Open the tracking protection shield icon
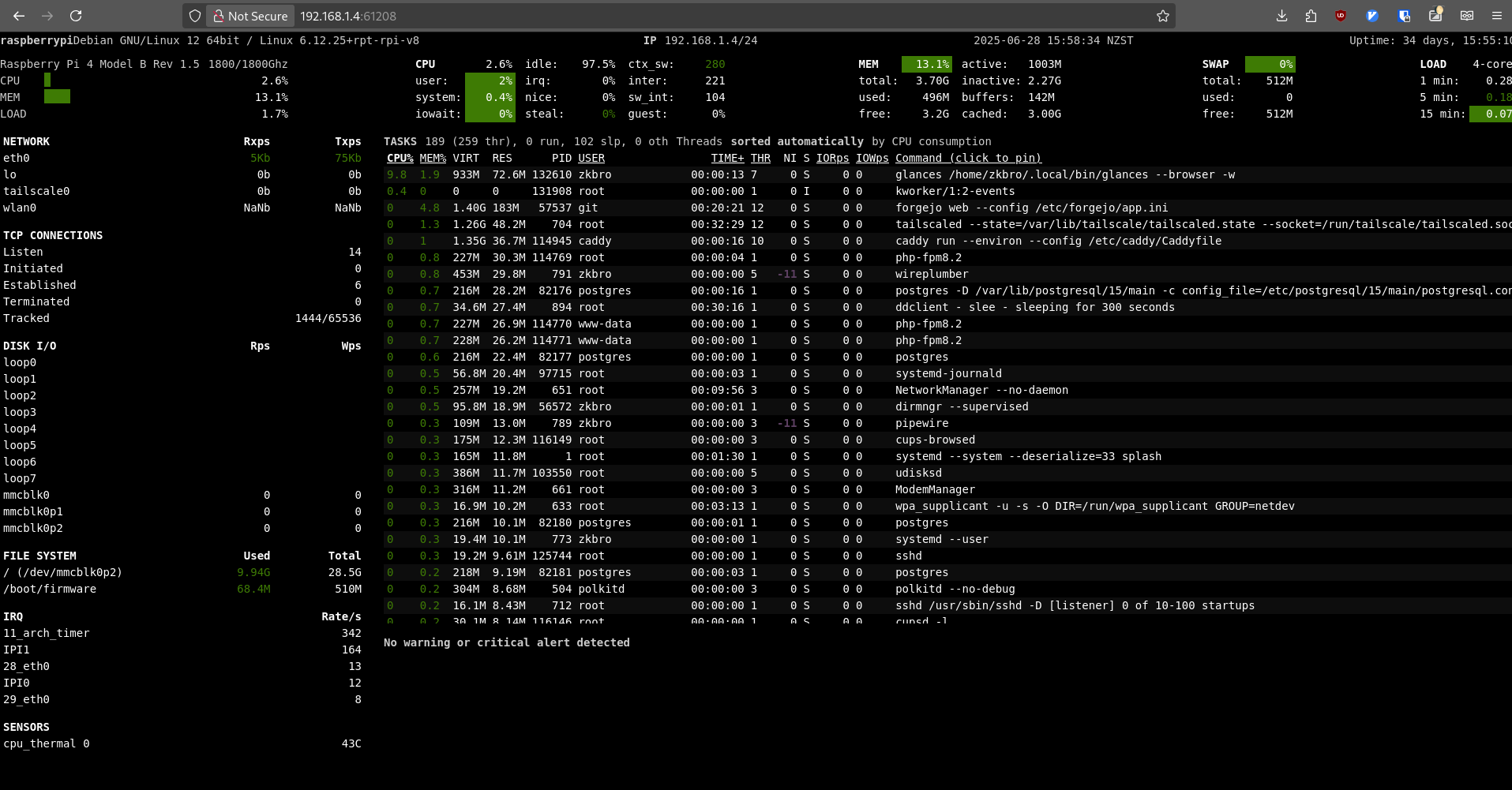Image resolution: width=1512 pixels, height=790 pixels. [195, 16]
